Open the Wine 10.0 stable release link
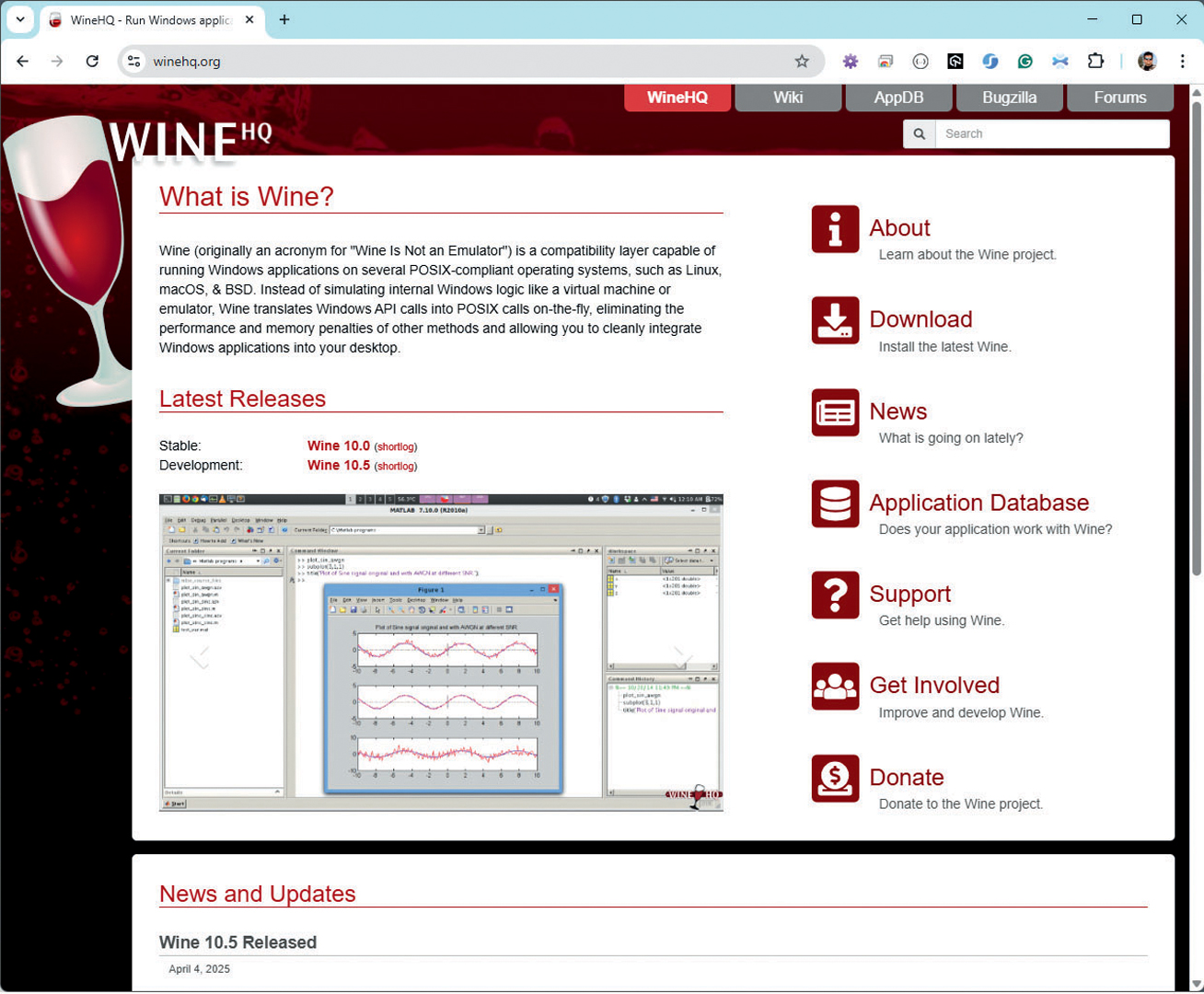This screenshot has height=994, width=1204. click(x=339, y=445)
